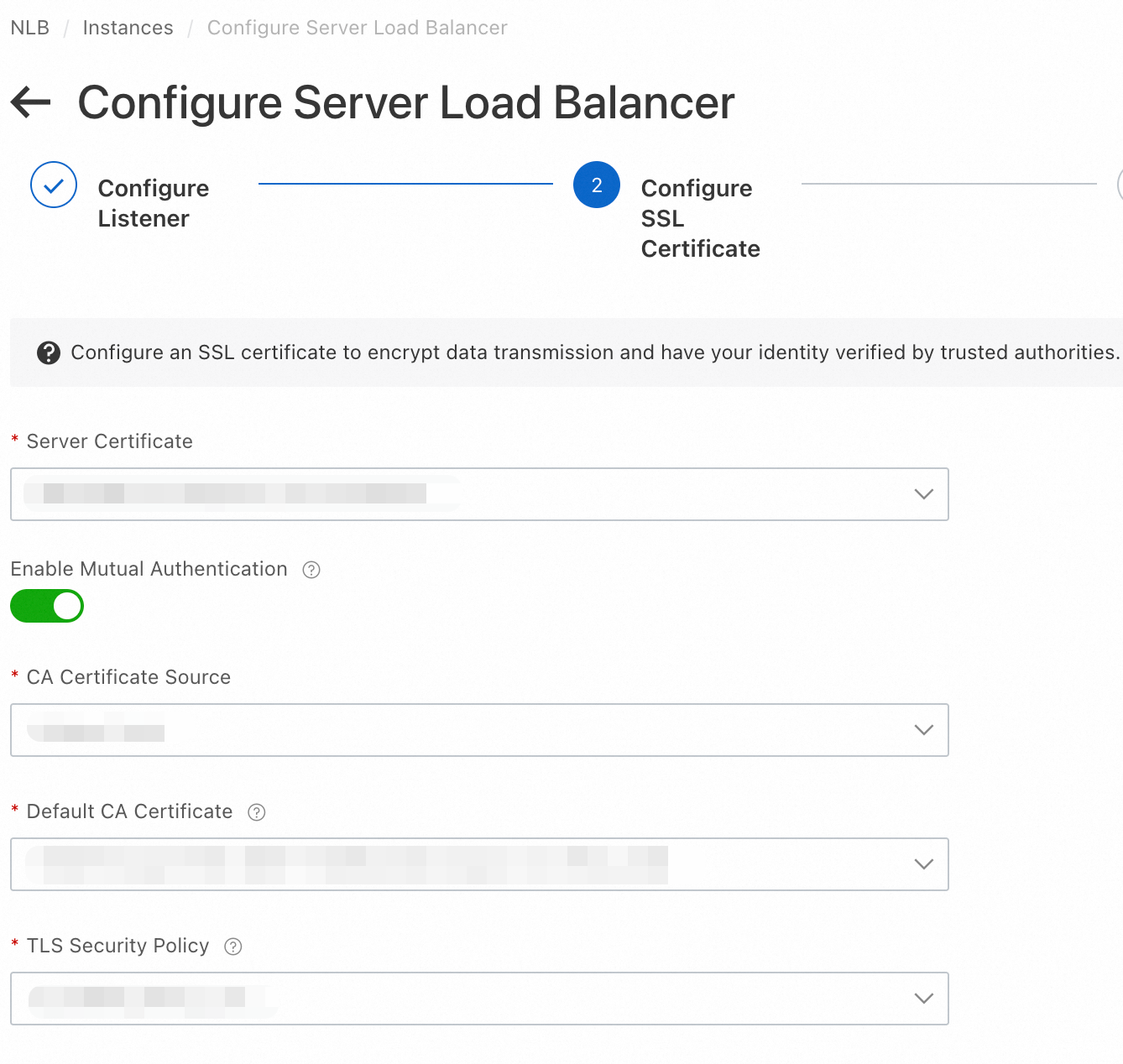Select step 2 circle for SSL Certificate
1123x1064 pixels.
pos(597,185)
